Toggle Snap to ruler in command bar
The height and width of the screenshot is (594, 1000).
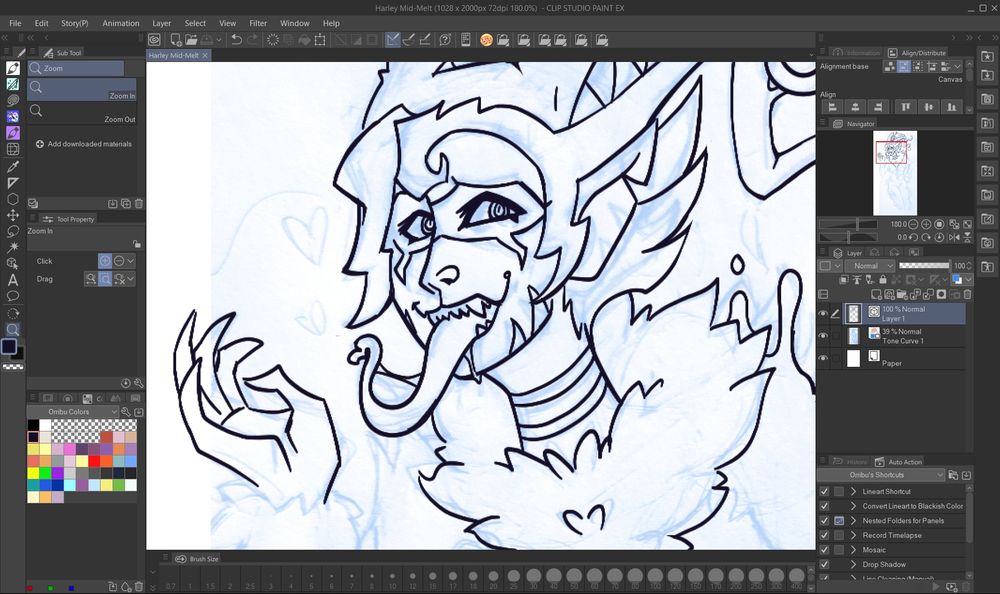click(393, 40)
